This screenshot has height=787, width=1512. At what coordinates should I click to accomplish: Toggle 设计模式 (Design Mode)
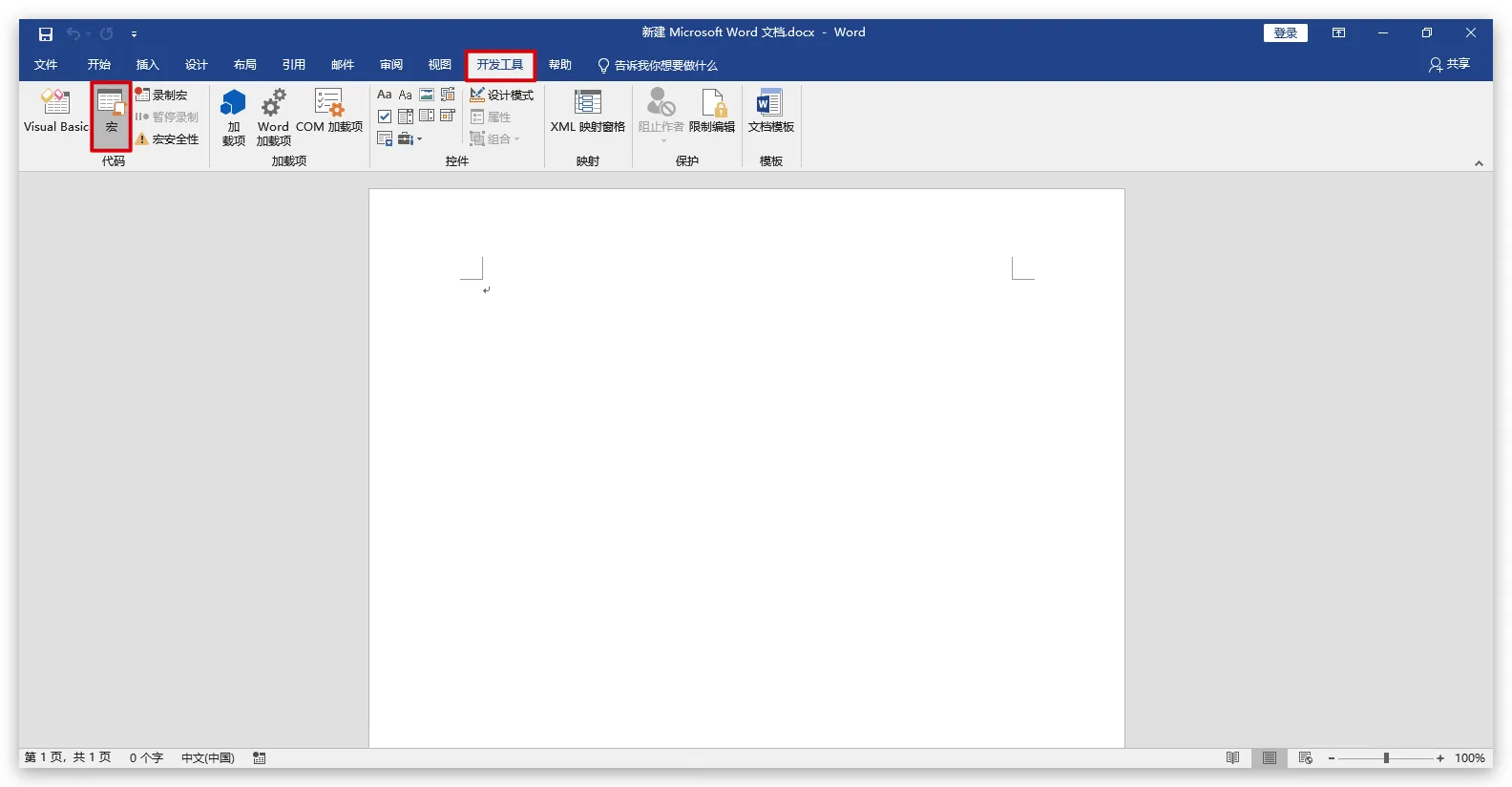tap(502, 95)
